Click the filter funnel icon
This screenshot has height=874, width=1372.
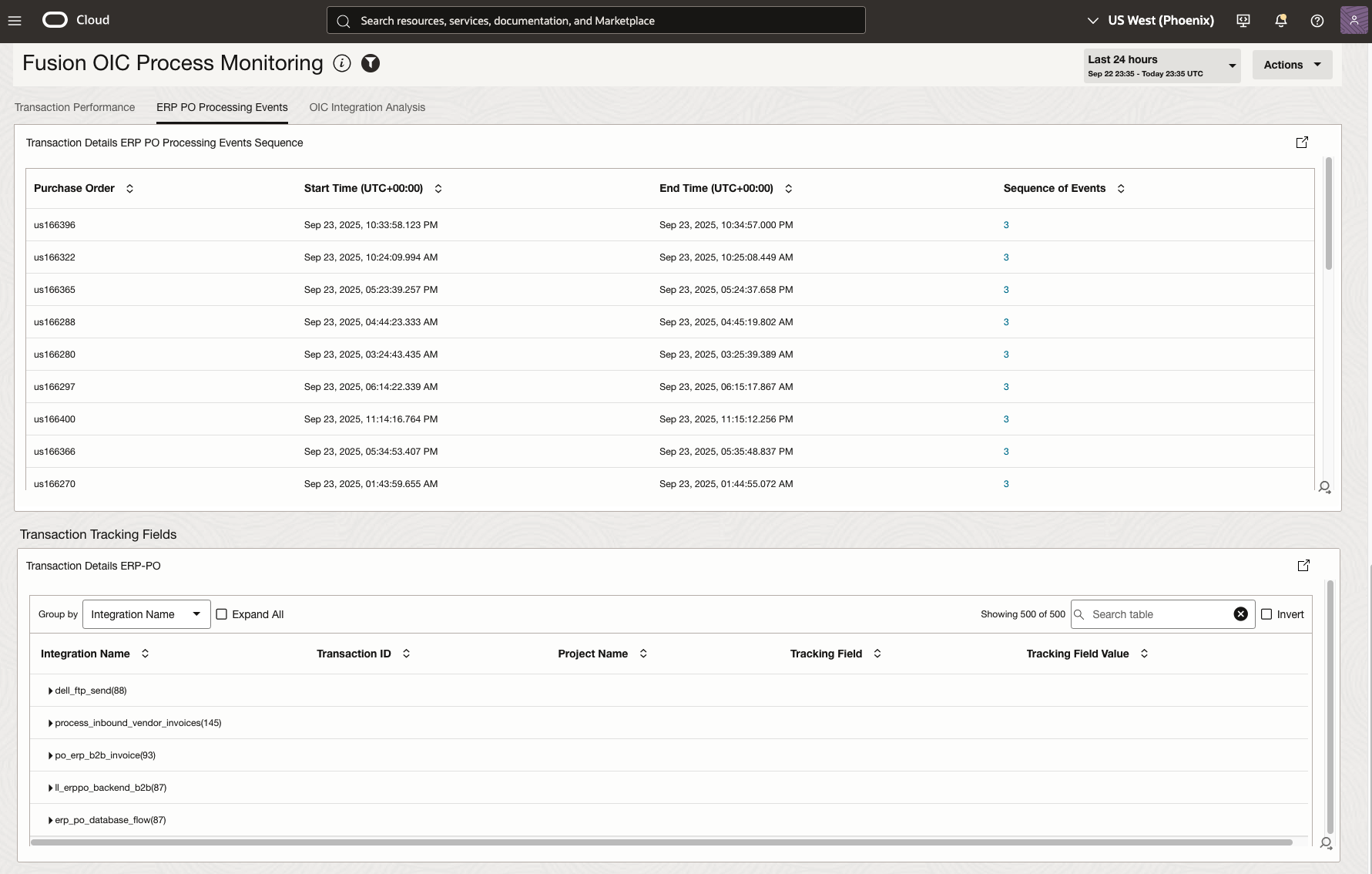371,64
